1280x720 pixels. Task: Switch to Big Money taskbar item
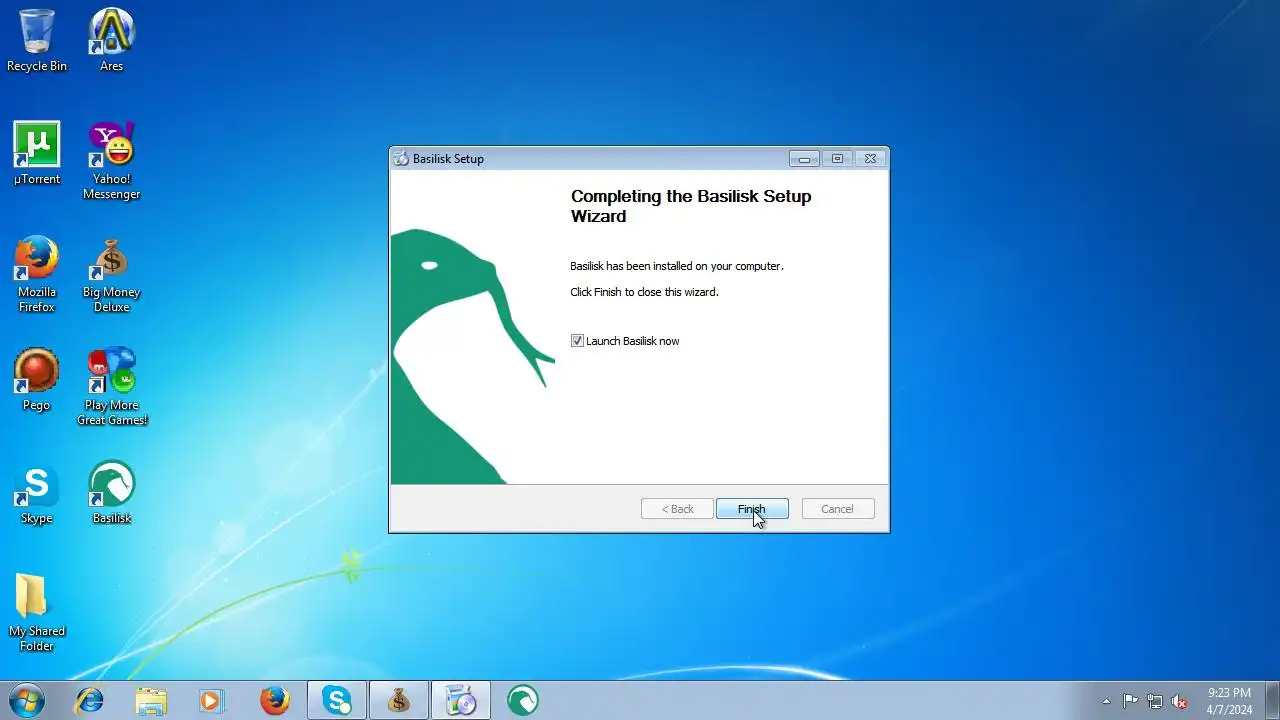tap(399, 701)
